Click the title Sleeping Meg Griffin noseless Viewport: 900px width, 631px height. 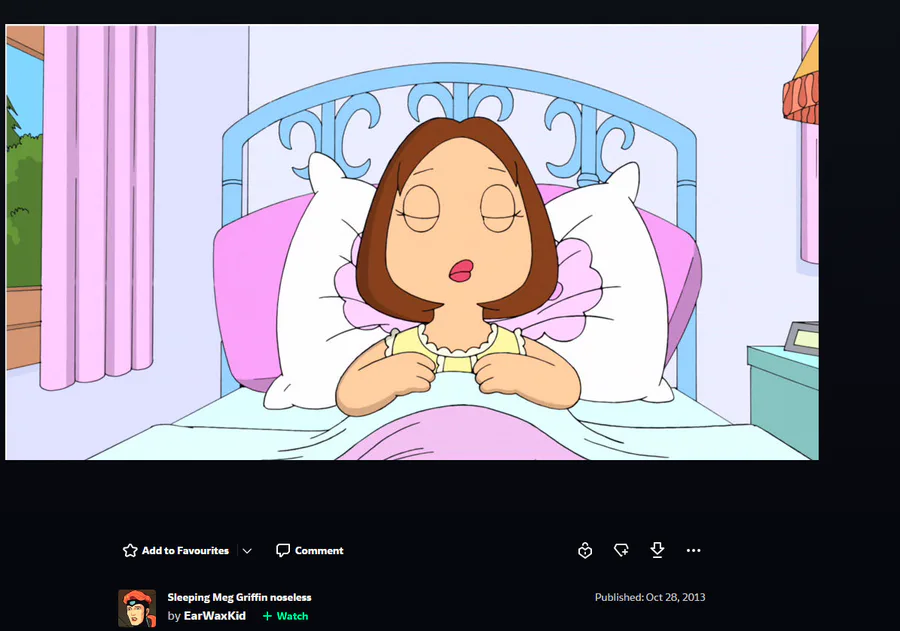pos(239,598)
